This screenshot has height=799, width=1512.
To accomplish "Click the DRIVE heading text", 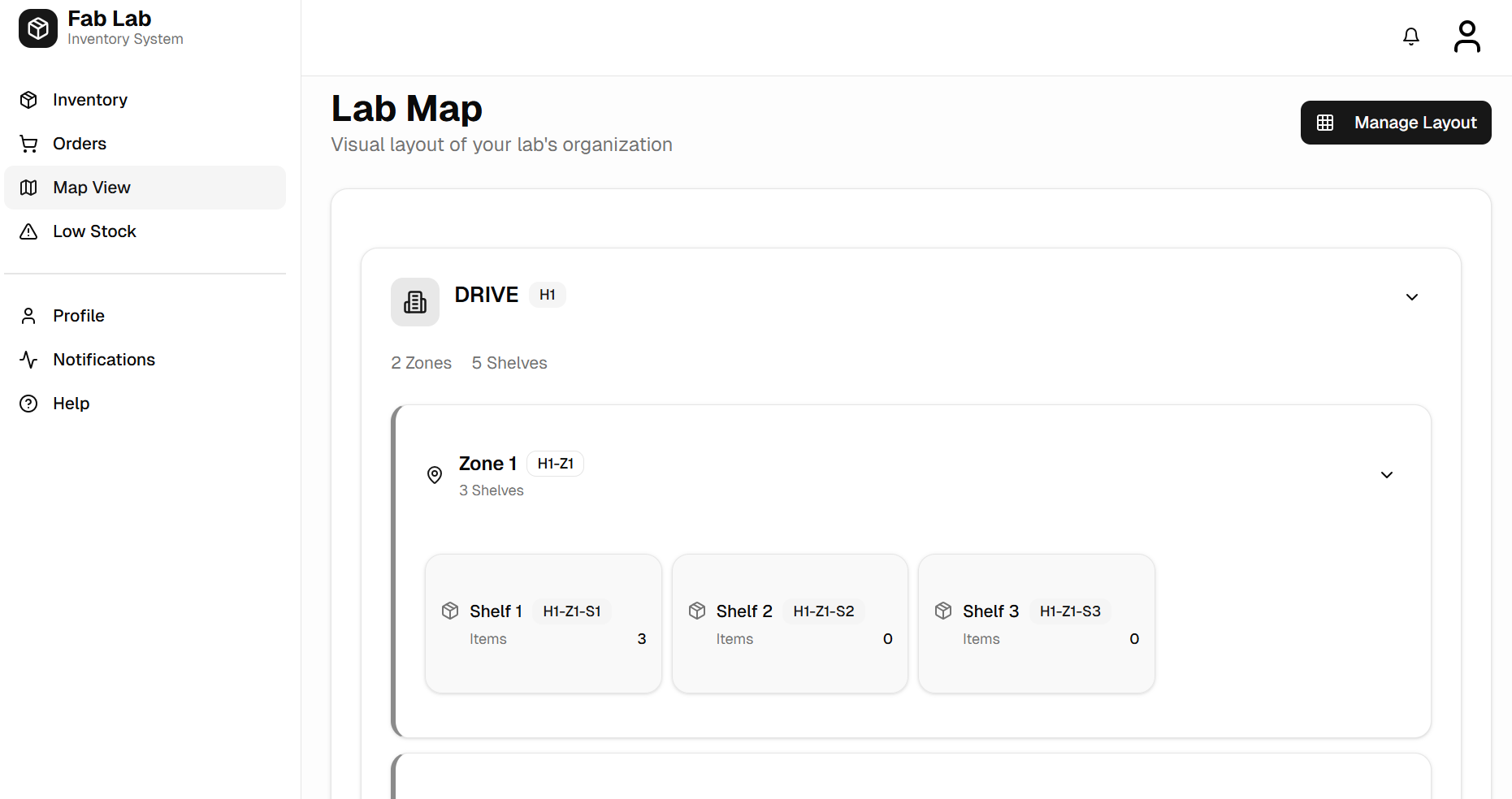I will [487, 295].
